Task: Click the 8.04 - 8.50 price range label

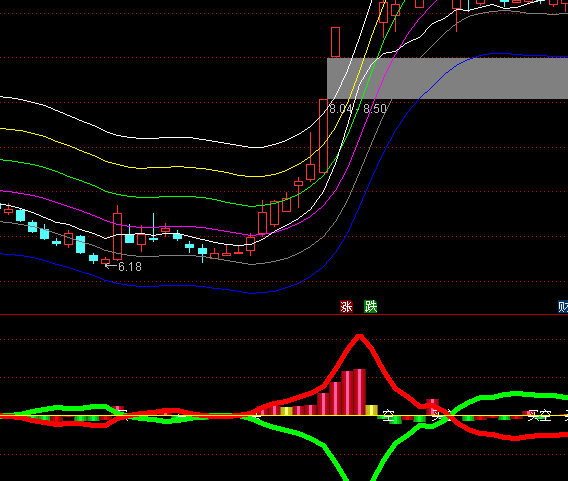Action: pos(358,109)
